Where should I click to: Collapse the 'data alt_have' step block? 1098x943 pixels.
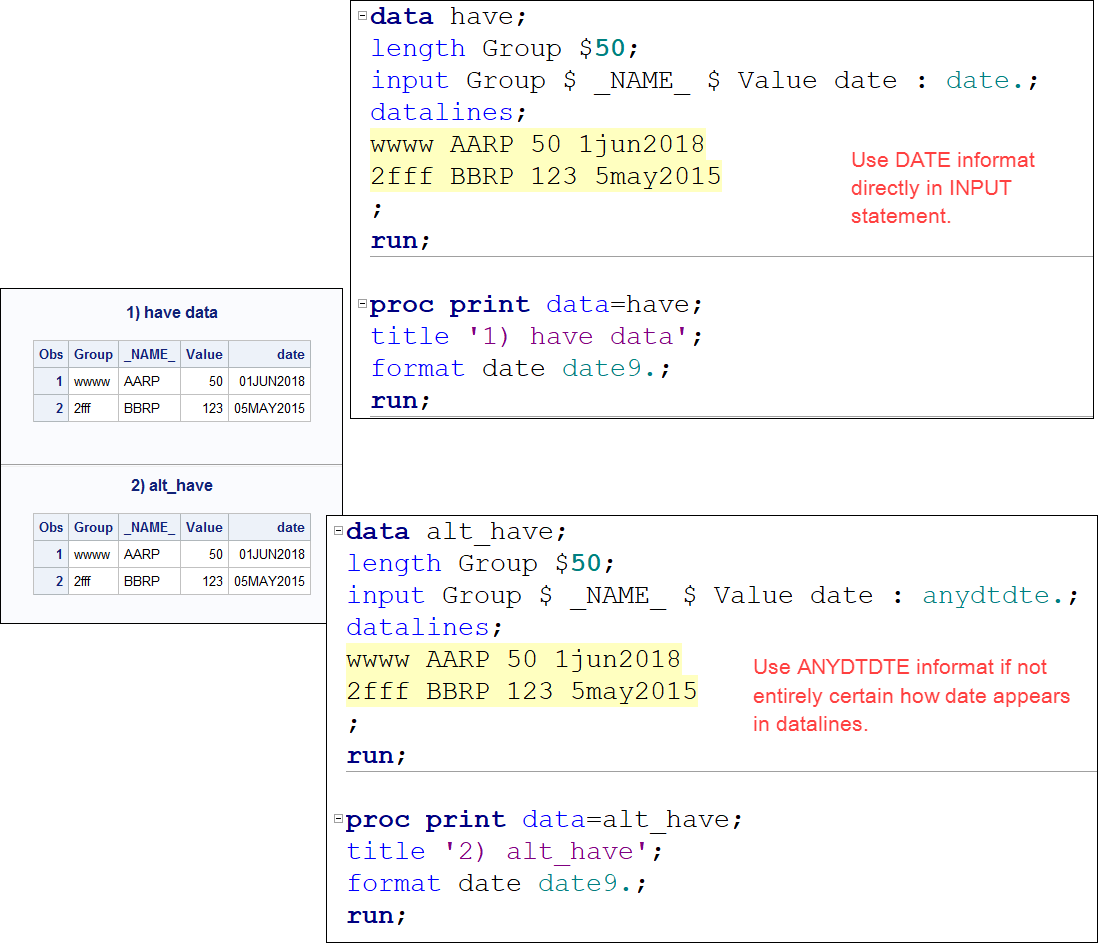(x=338, y=531)
